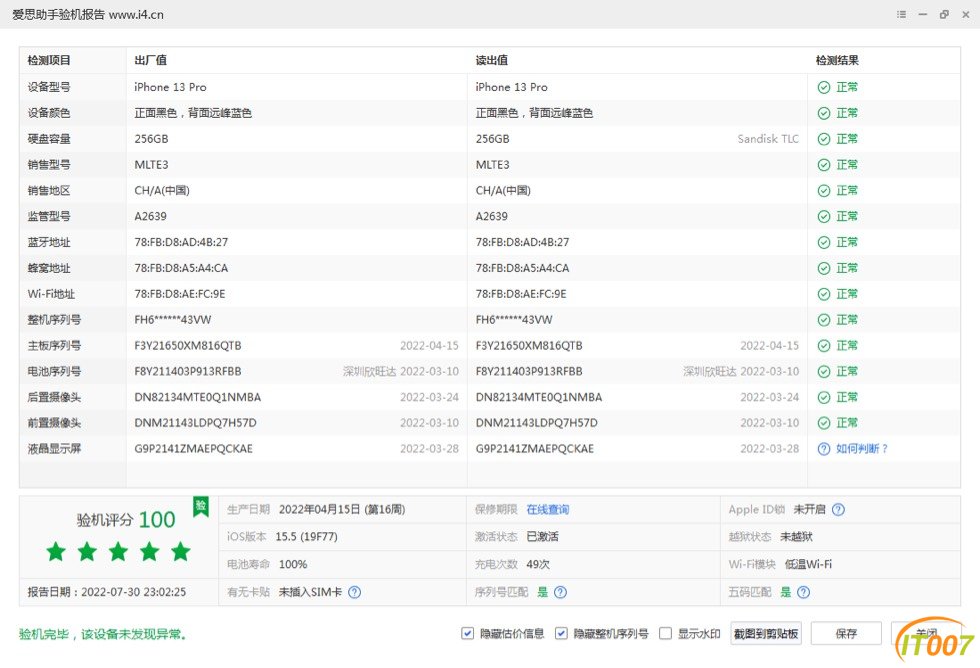Click the production date 2022年04月15日 (第16周)
Screen dimensions: 980x668
[342, 509]
